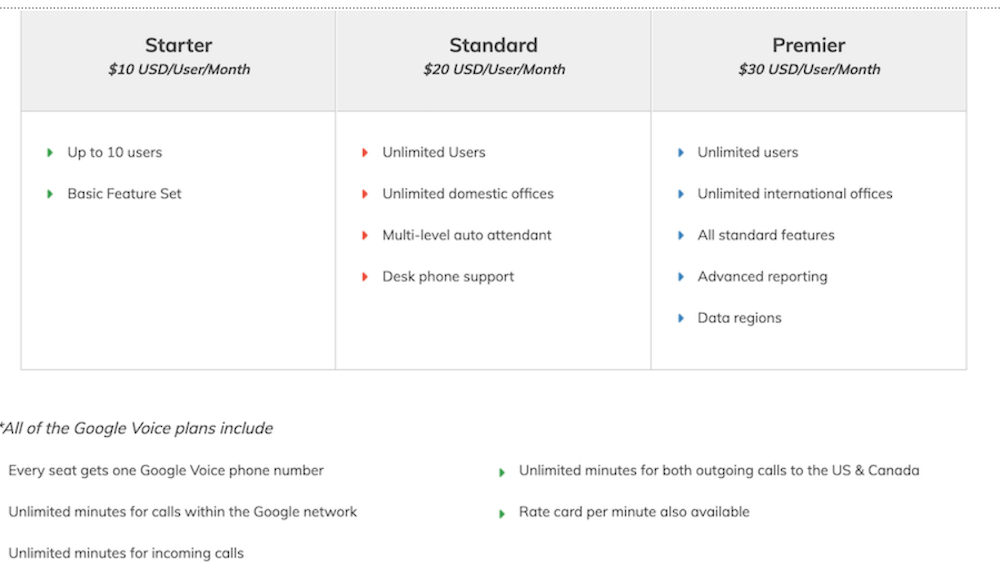
Task: Click the Every seat gets one phone number line
Action: click(166, 470)
